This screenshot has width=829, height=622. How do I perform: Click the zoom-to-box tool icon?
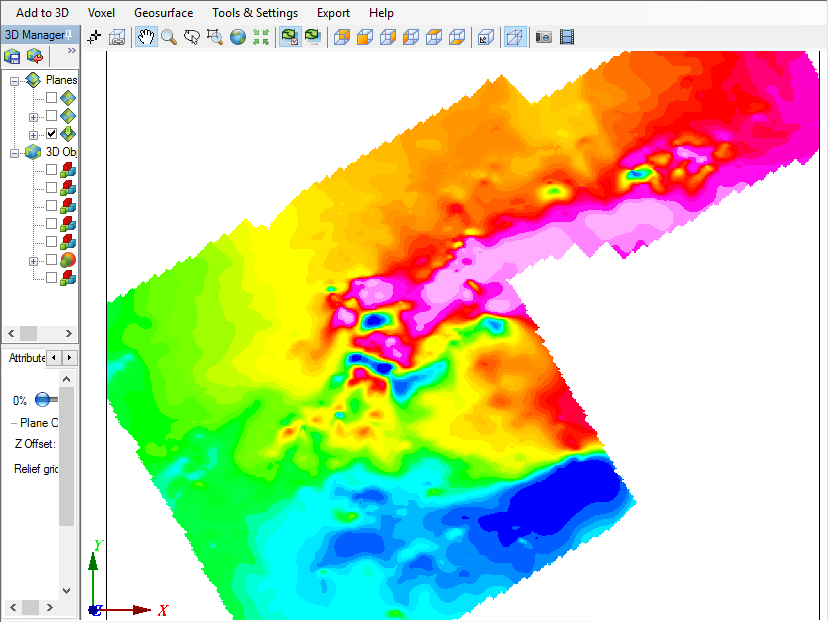[214, 37]
